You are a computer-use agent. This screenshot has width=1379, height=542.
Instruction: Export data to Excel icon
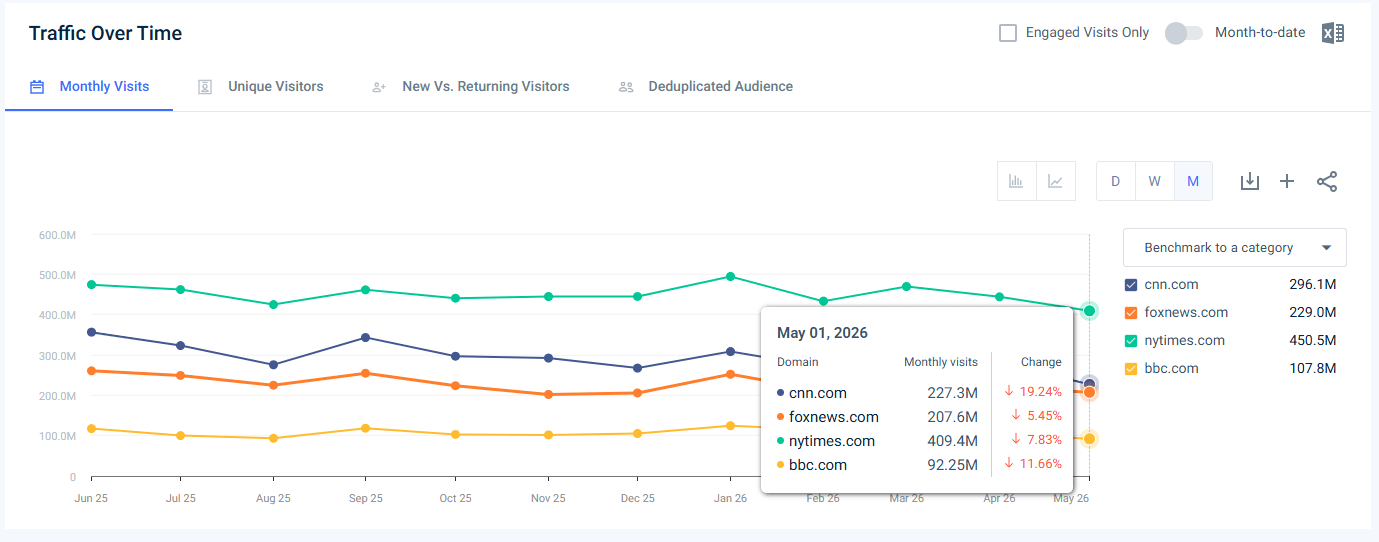coord(1332,33)
